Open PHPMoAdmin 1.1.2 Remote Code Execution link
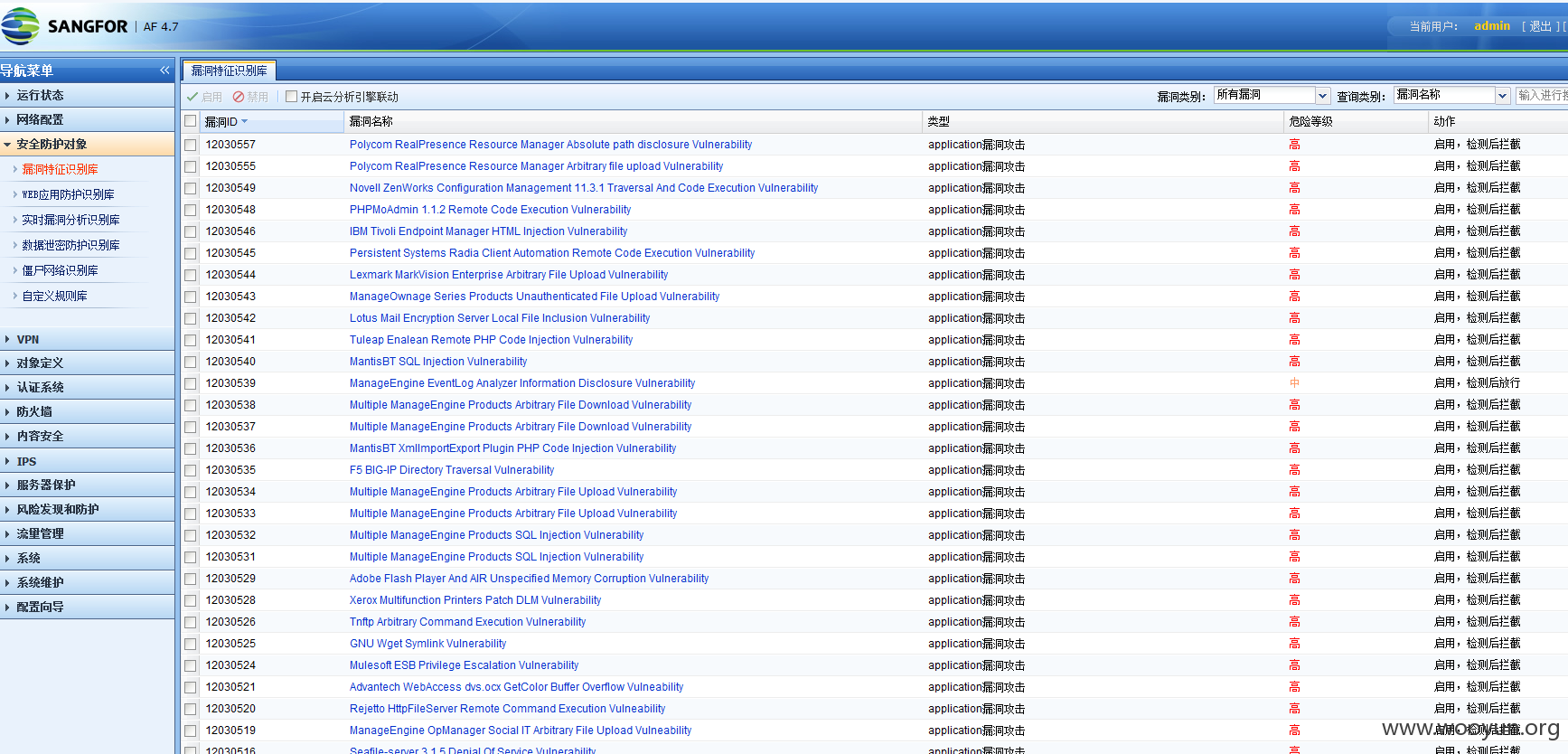This screenshot has width=1568, height=754. (x=490, y=210)
